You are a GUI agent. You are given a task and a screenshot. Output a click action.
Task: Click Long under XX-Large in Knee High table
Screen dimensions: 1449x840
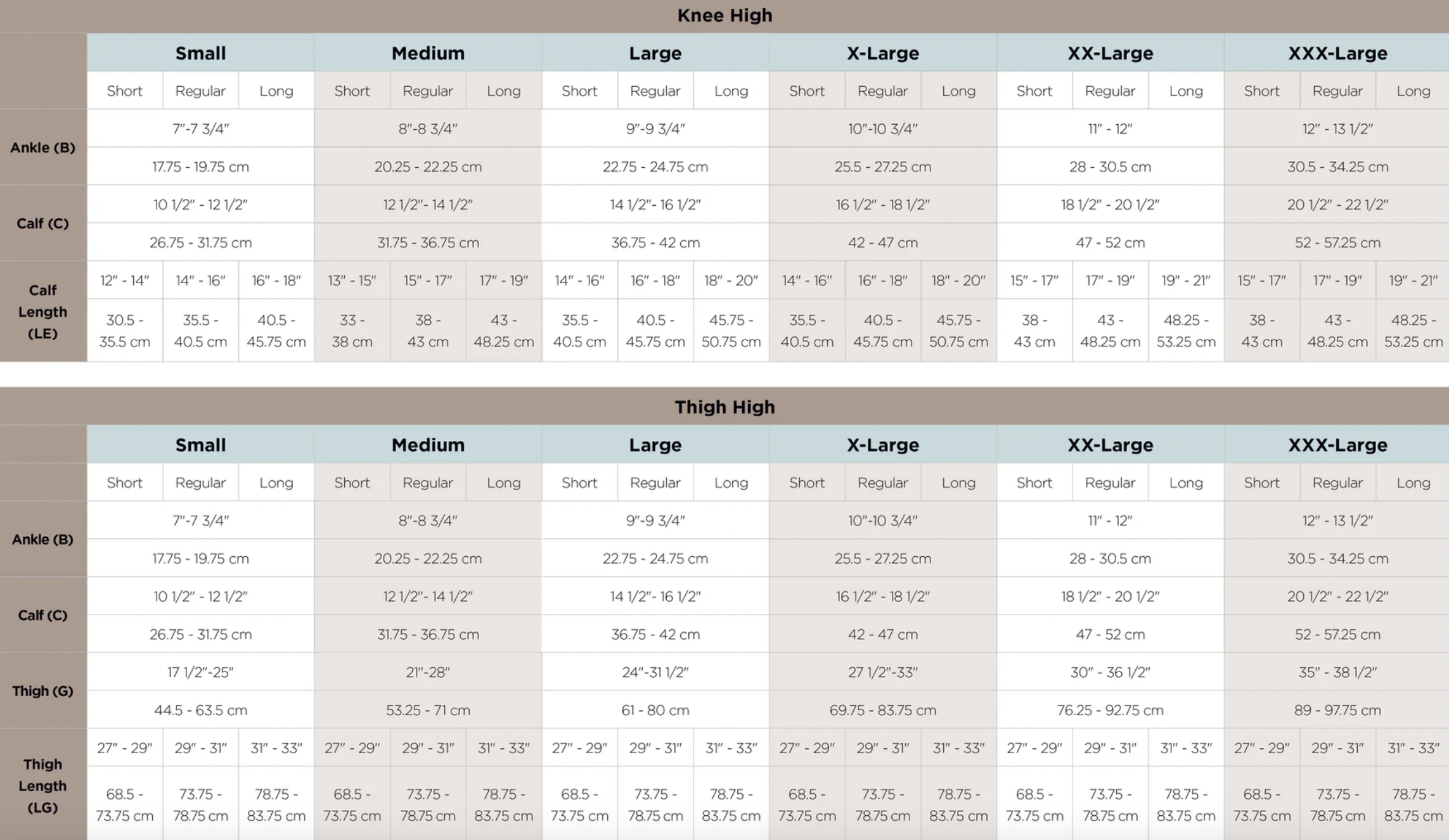pos(1186,91)
